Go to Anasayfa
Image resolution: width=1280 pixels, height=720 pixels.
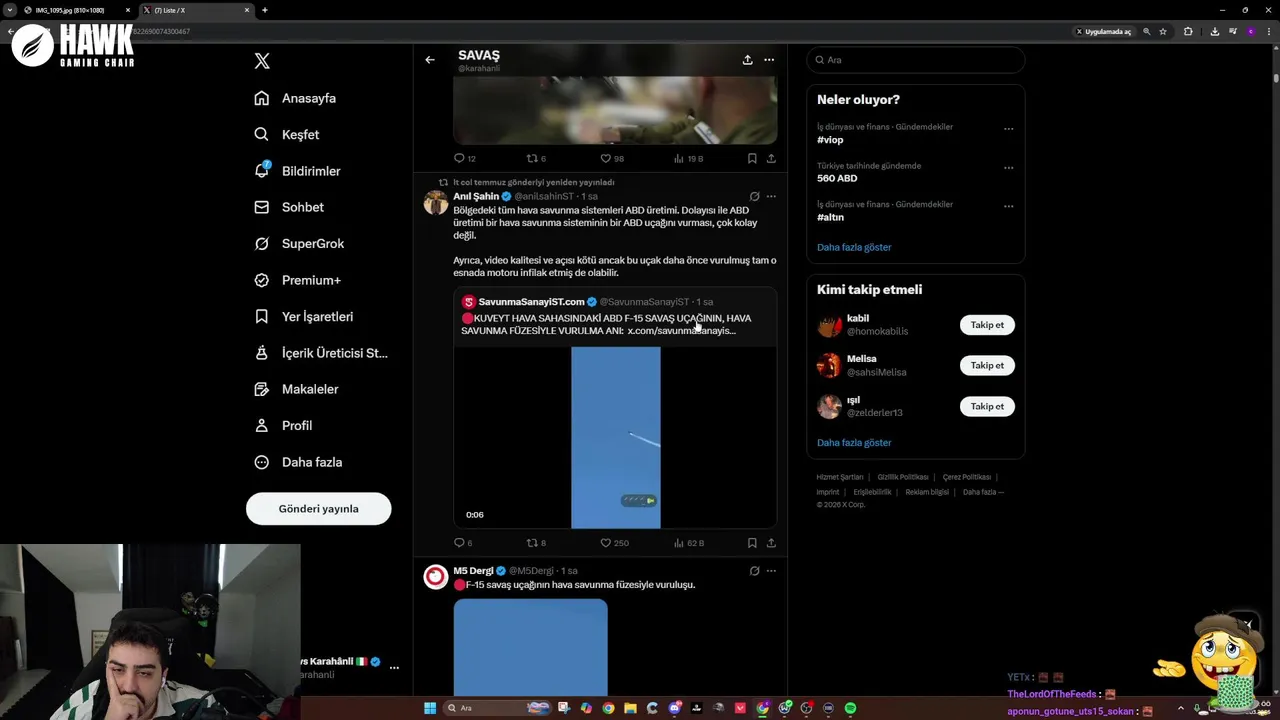tap(295, 98)
